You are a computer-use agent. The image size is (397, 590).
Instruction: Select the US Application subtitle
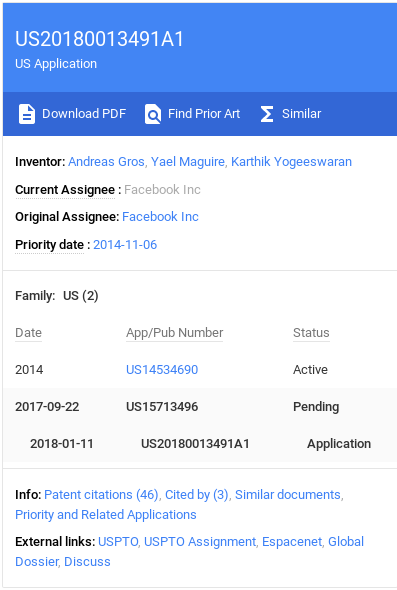click(56, 64)
